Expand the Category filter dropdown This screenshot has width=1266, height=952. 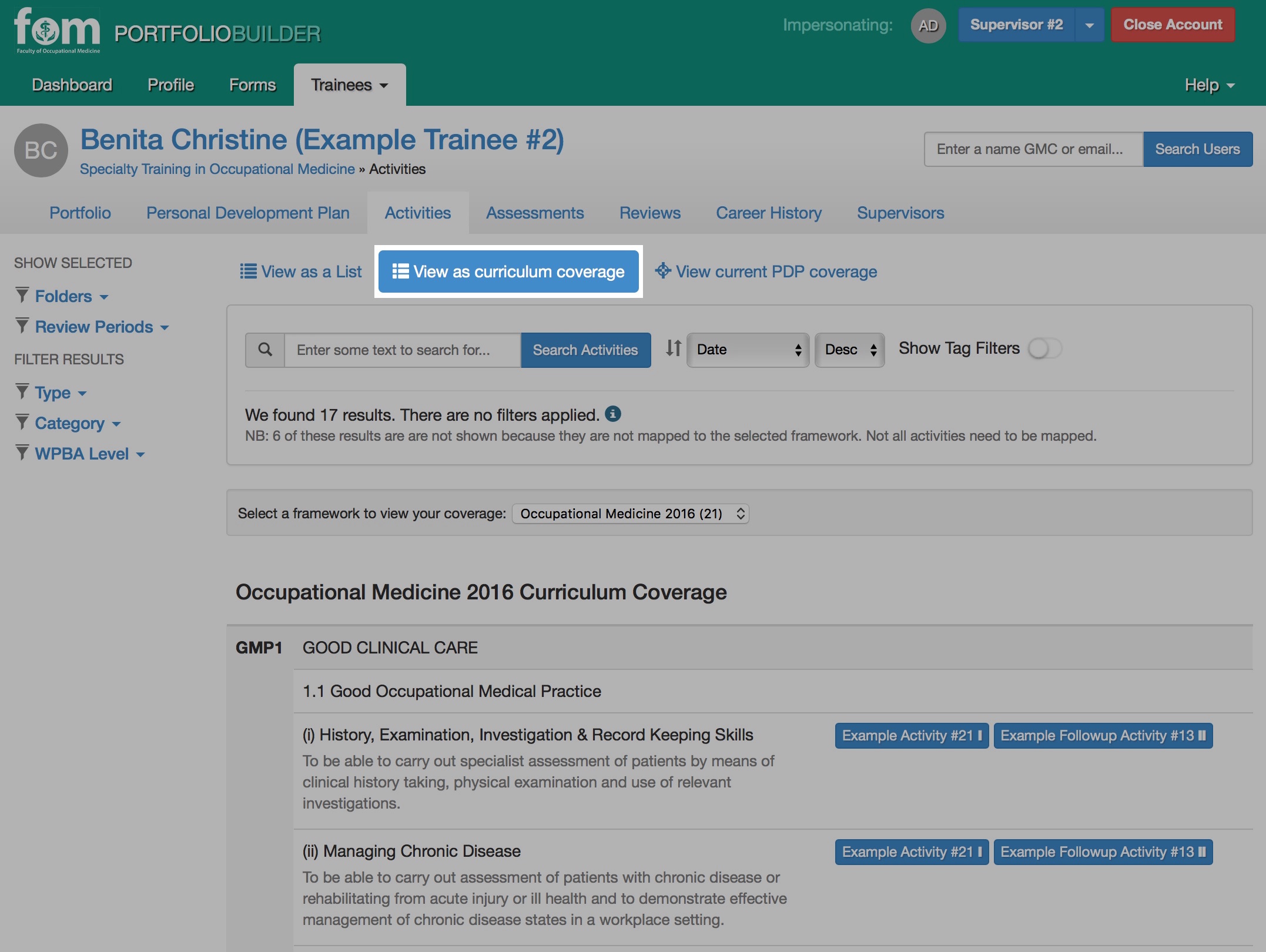pos(78,423)
